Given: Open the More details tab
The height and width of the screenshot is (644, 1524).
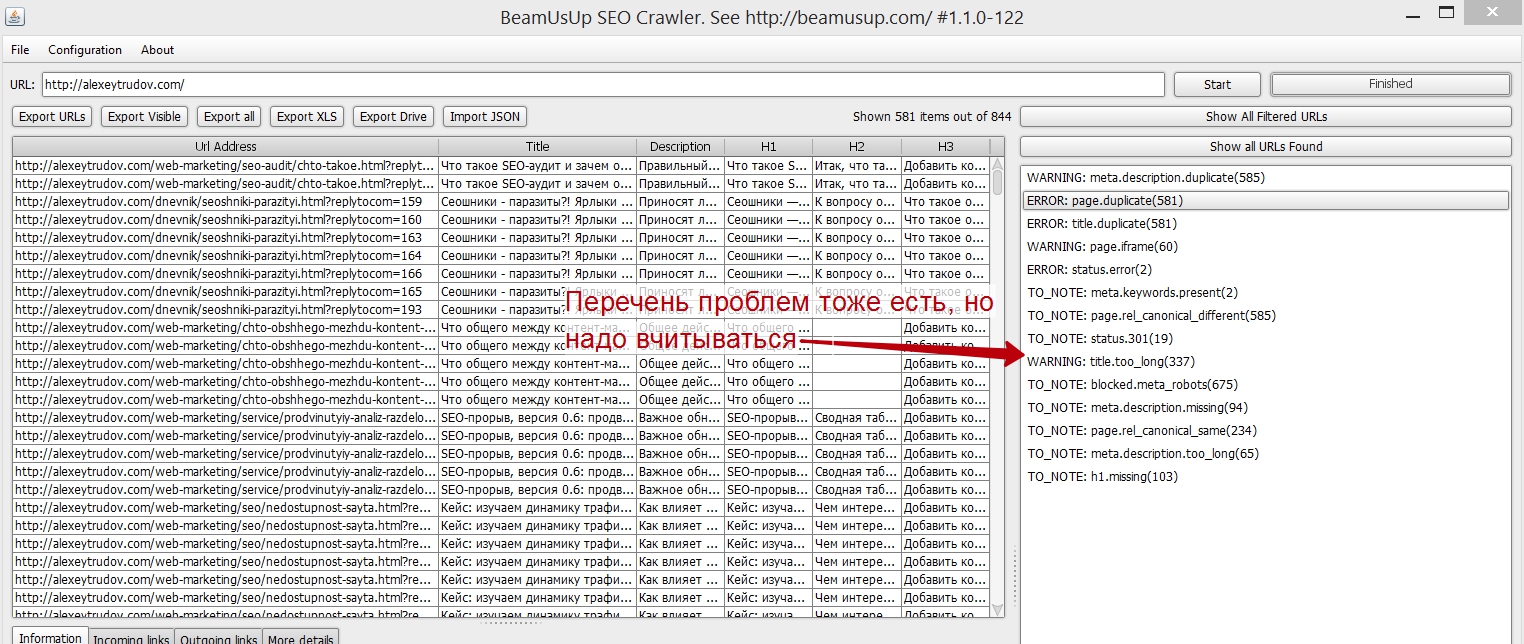Looking at the screenshot, I should click(x=301, y=637).
